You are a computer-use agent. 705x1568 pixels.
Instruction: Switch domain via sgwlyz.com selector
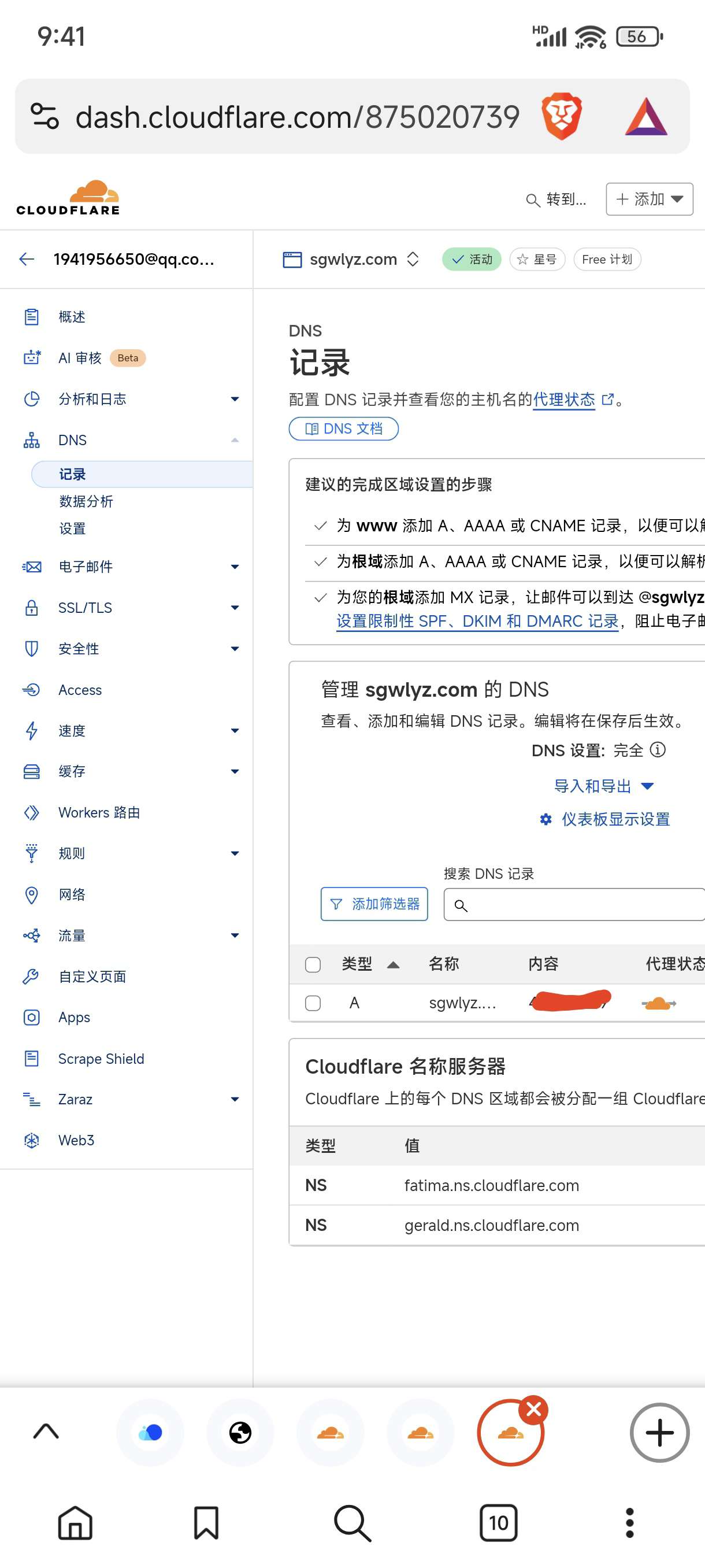pyautogui.click(x=351, y=259)
